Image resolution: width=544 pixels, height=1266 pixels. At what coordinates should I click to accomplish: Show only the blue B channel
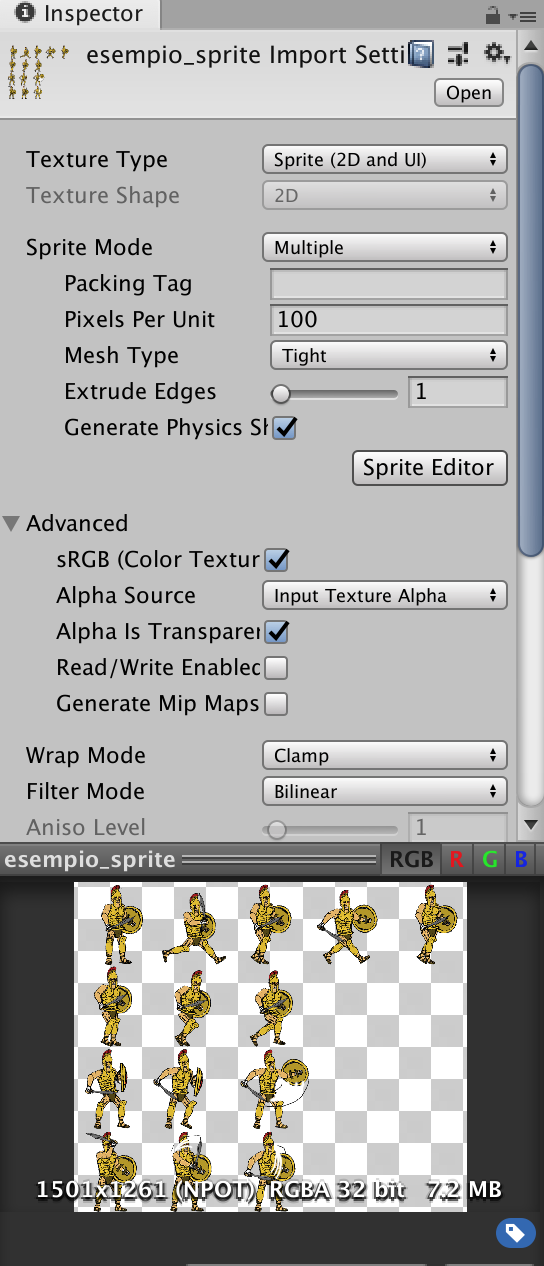tap(520, 859)
